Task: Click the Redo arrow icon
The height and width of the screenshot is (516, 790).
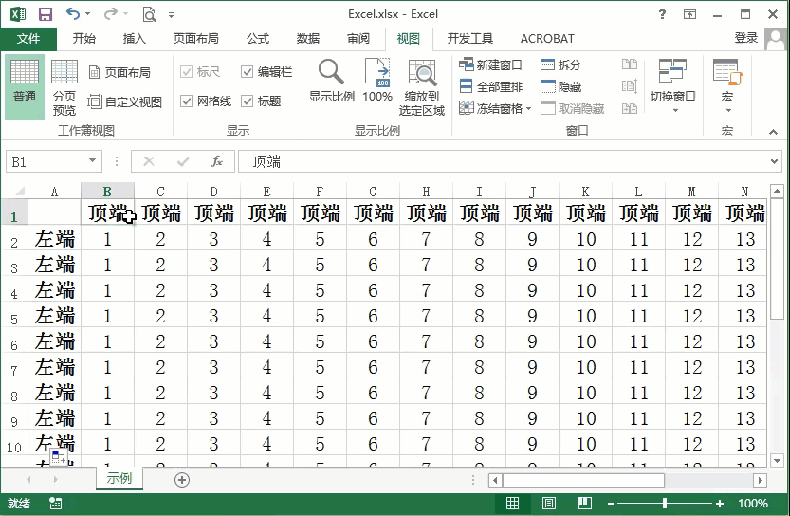Action: tap(110, 14)
